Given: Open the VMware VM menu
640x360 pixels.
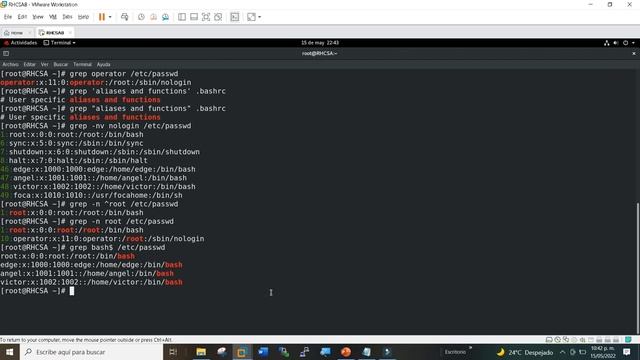Looking at the screenshot, I should 53,17.
